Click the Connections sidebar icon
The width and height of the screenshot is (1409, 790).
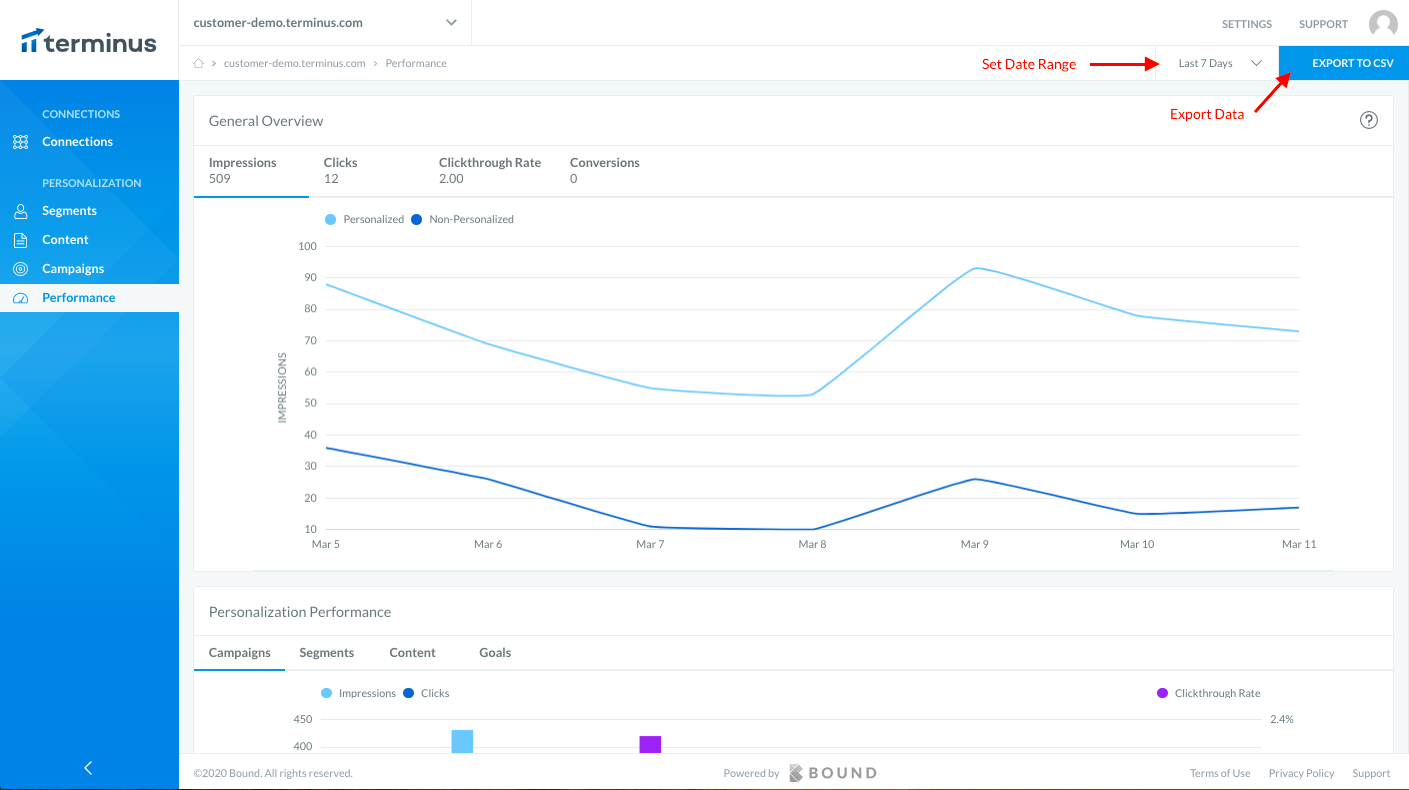[x=20, y=142]
